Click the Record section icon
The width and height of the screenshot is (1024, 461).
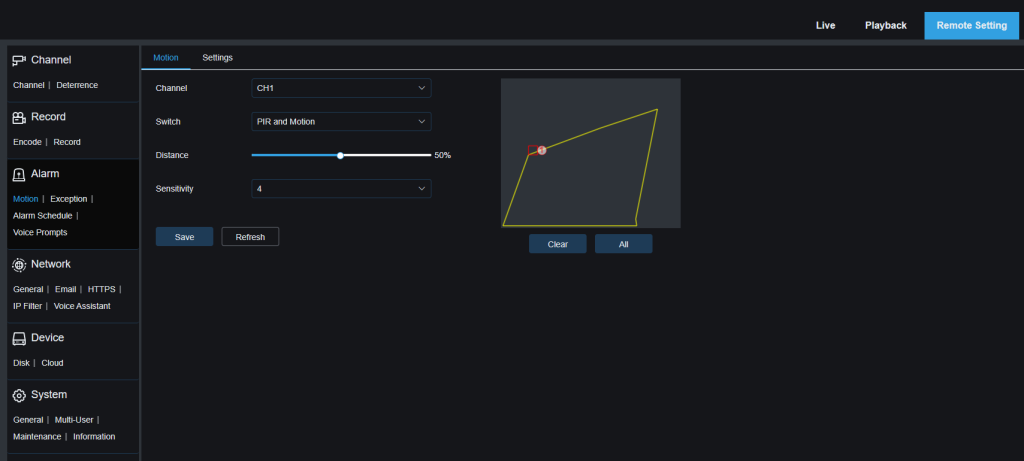[19, 117]
